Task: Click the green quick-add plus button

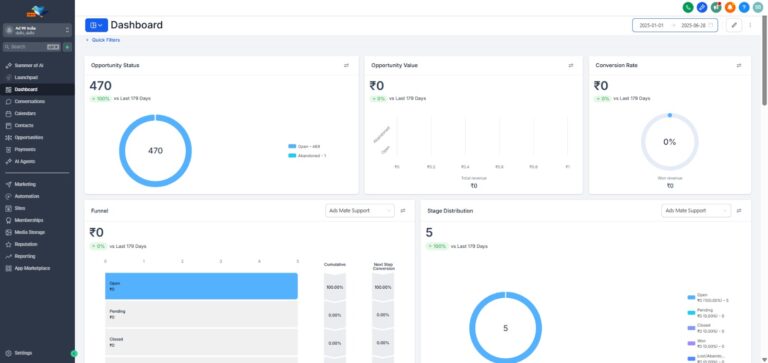Action: click(67, 47)
